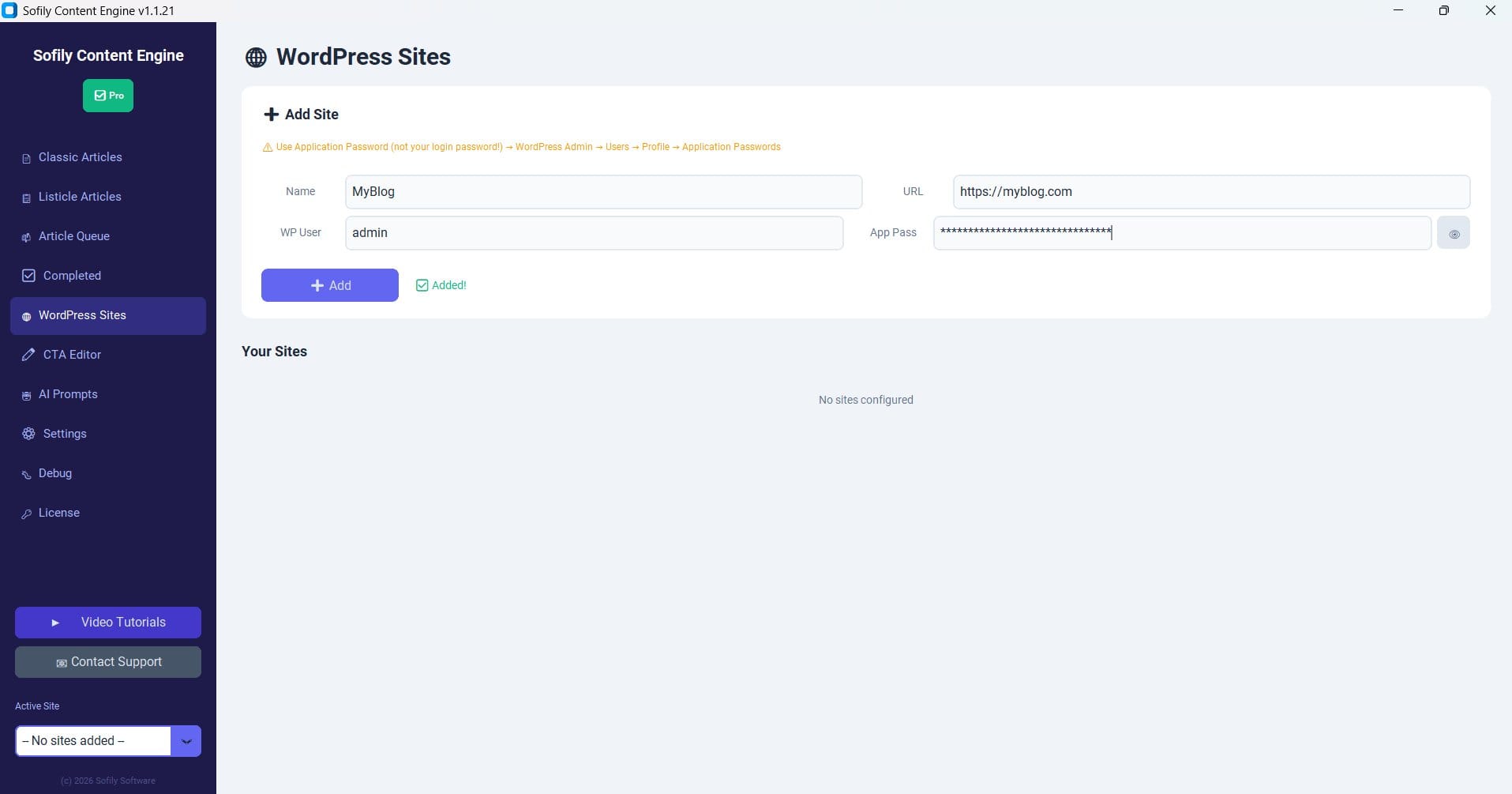
Task: Toggle App Pass visibility eye icon
Action: click(1454, 233)
